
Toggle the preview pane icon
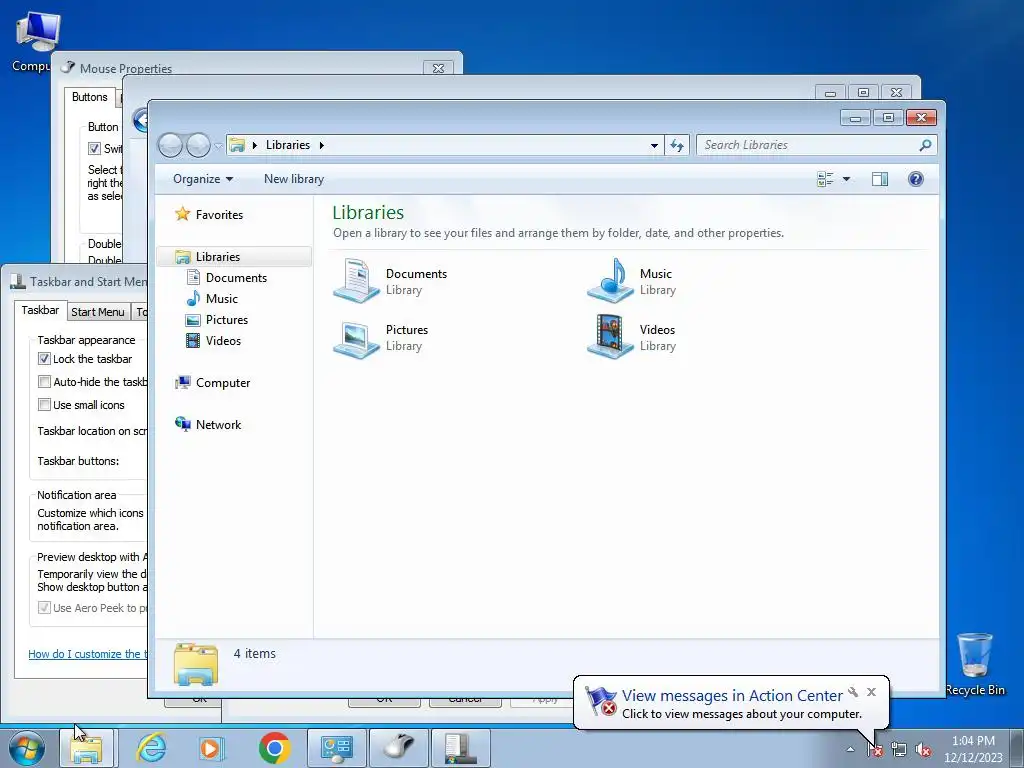tap(880, 179)
